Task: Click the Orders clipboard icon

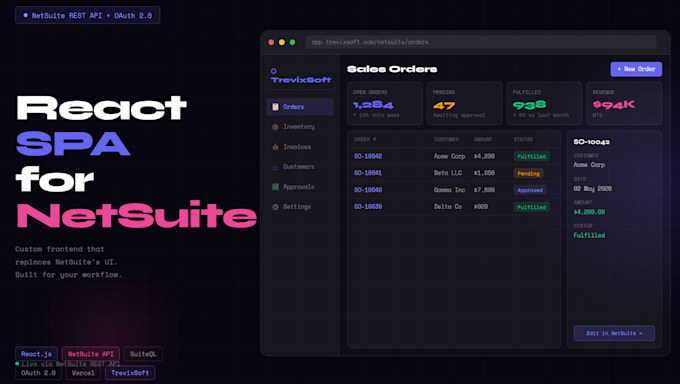Action: (x=275, y=107)
